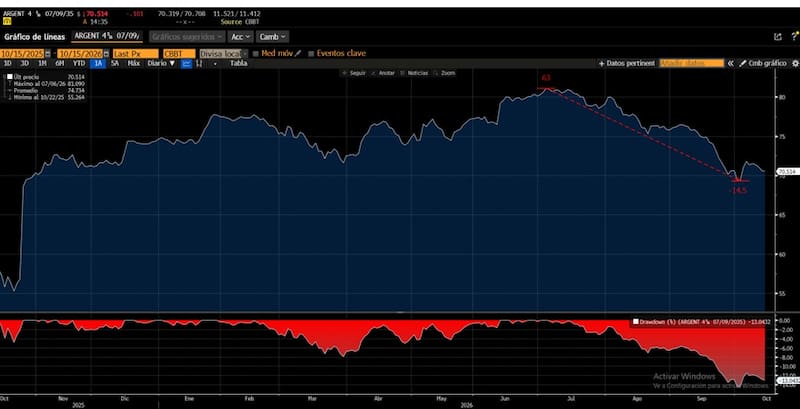Select the YTD range tab
This screenshot has height=409, width=800.
(79, 63)
